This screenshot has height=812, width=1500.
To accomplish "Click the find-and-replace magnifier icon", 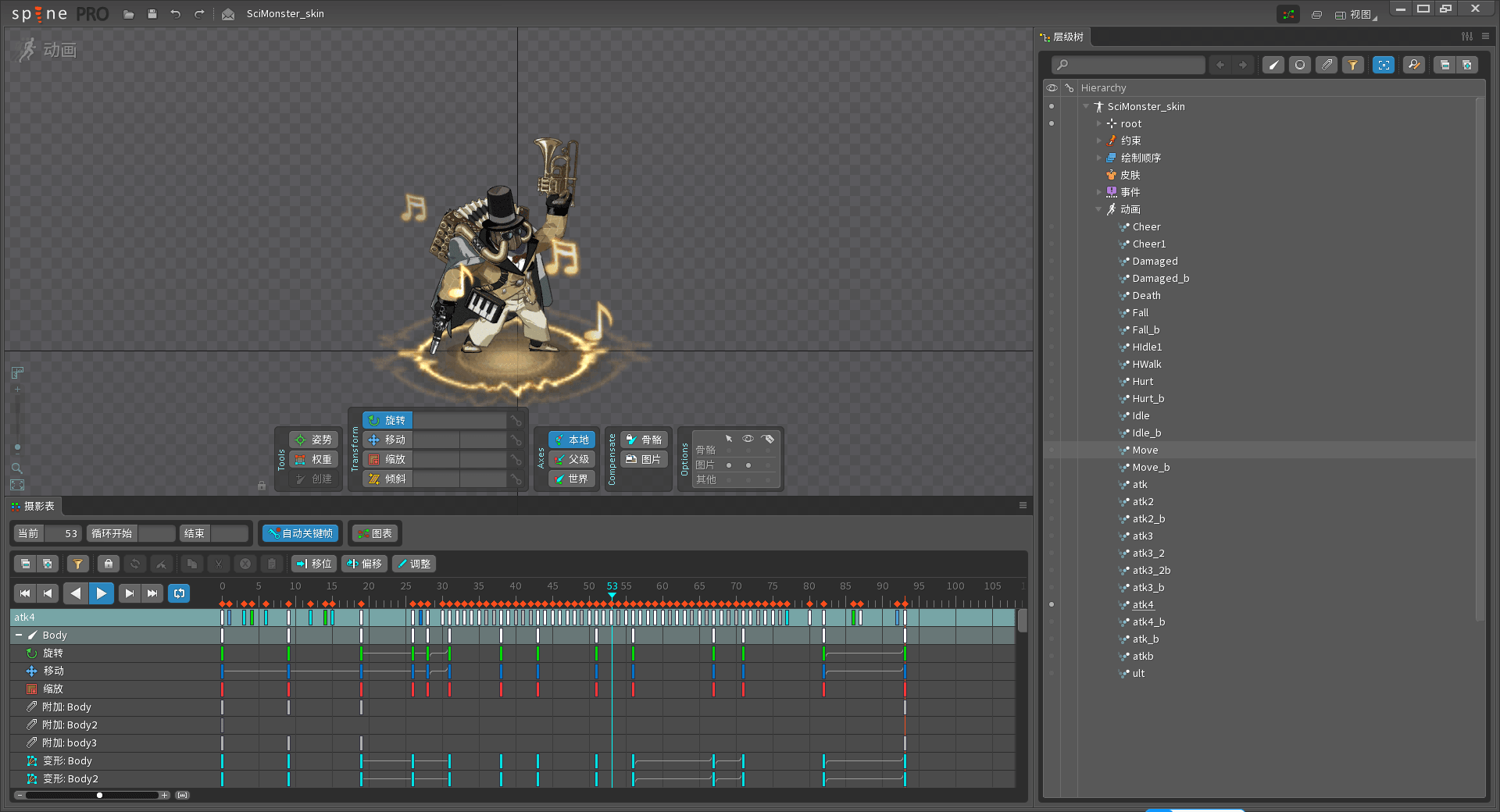I will click(1414, 65).
